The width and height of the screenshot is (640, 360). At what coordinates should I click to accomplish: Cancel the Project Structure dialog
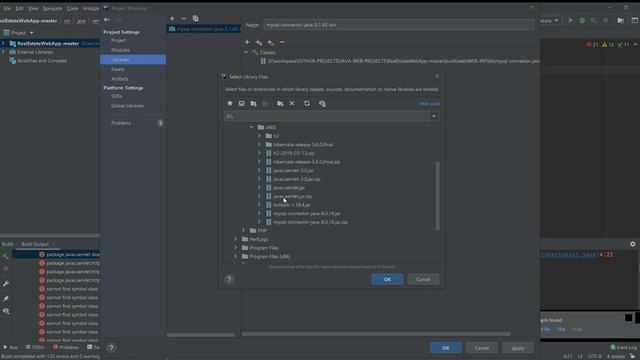(482, 348)
